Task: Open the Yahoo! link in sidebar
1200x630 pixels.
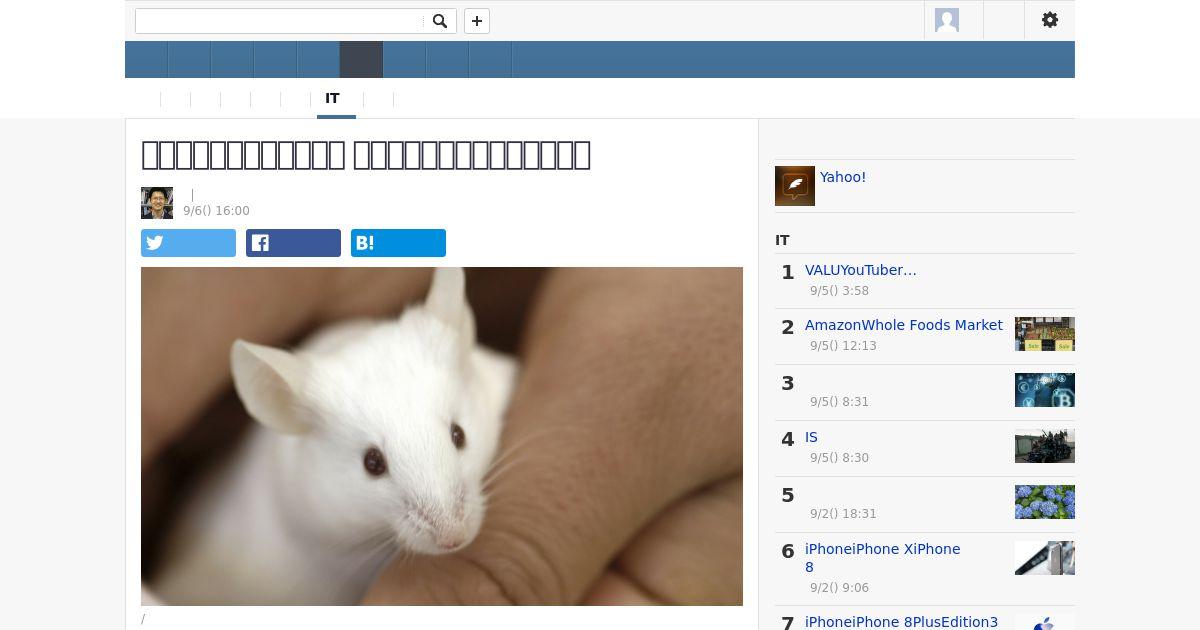Action: tap(843, 177)
